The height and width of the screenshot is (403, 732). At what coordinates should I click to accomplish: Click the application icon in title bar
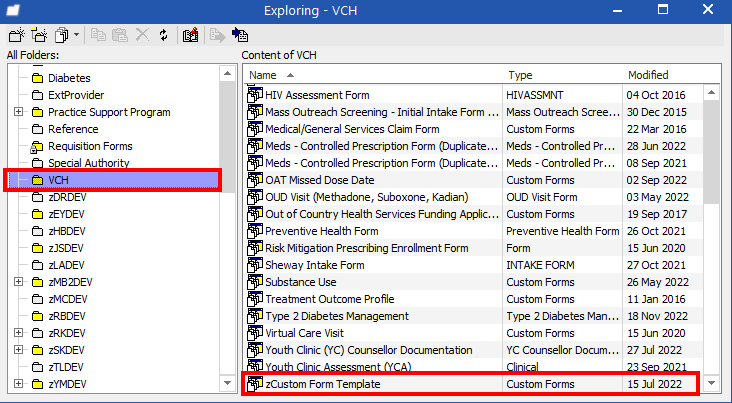pyautogui.click(x=13, y=10)
